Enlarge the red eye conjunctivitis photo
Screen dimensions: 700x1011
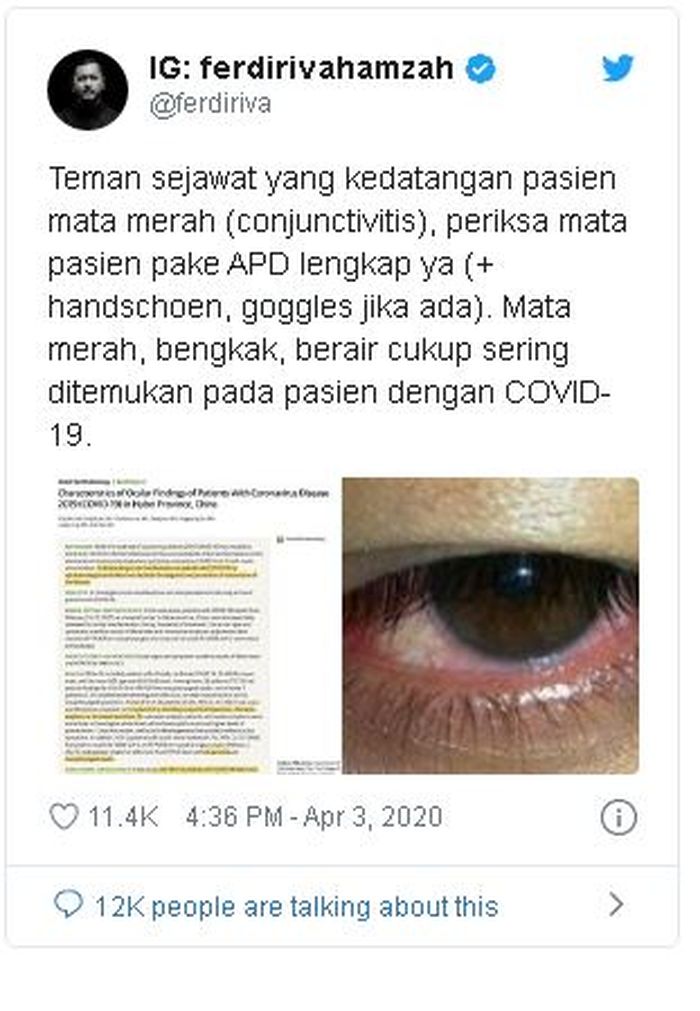coord(491,625)
